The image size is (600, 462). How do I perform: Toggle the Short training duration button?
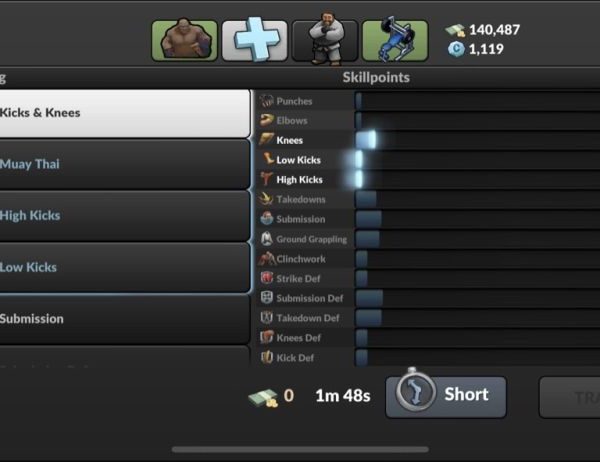[446, 397]
